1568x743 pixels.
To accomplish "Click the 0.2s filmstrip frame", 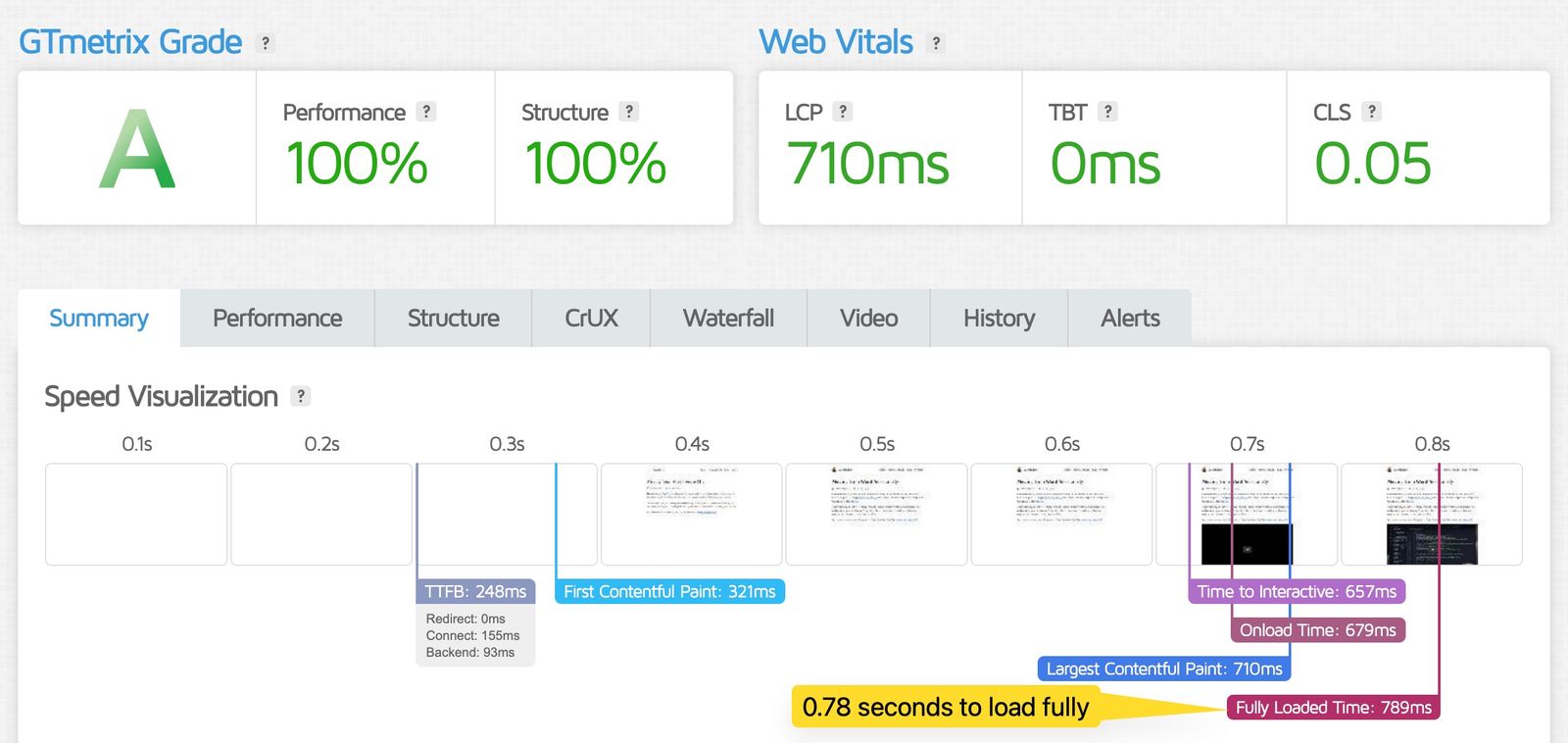I will coord(321,515).
